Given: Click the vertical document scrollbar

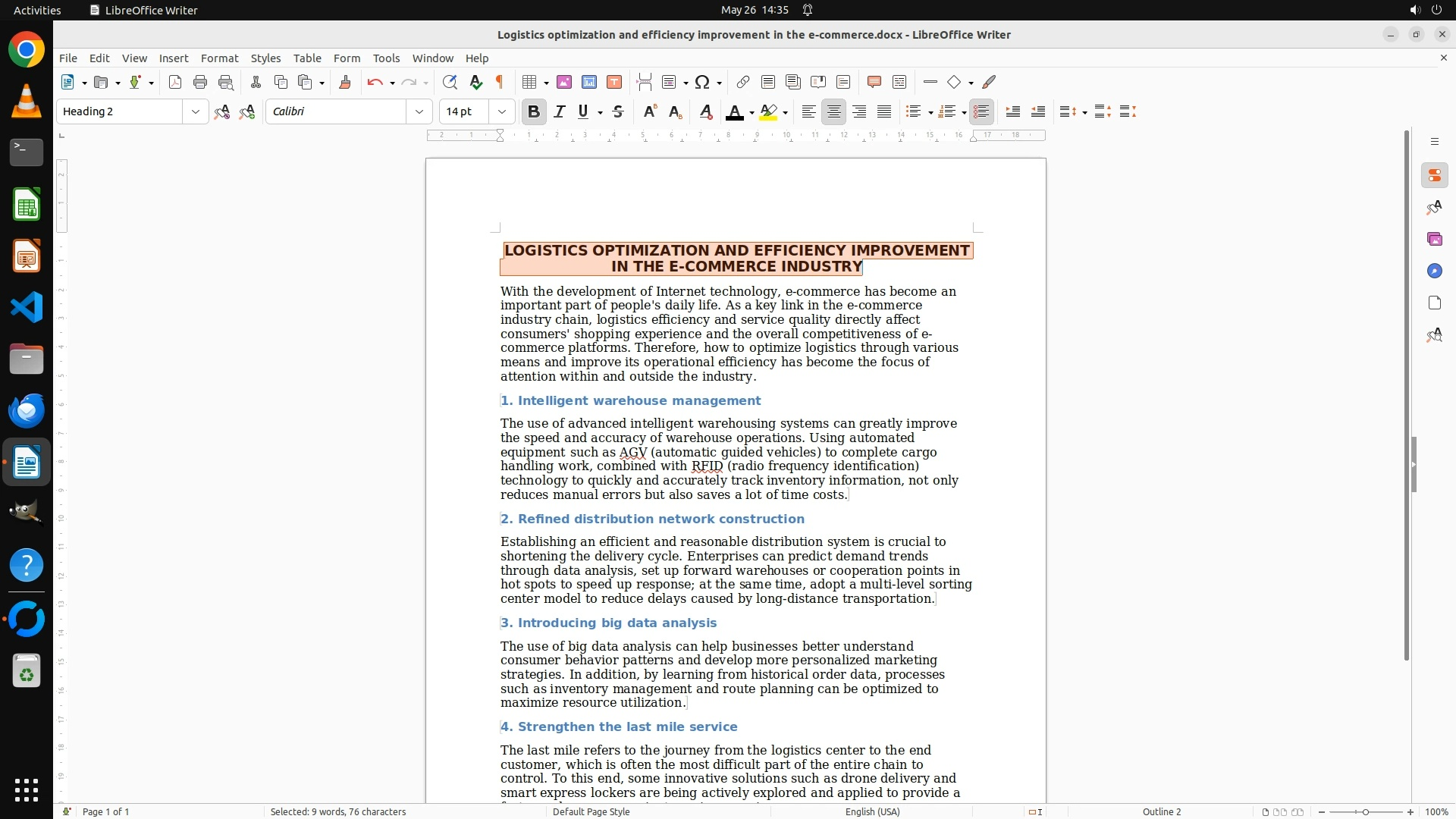Looking at the screenshot, I should pos(1407,394).
